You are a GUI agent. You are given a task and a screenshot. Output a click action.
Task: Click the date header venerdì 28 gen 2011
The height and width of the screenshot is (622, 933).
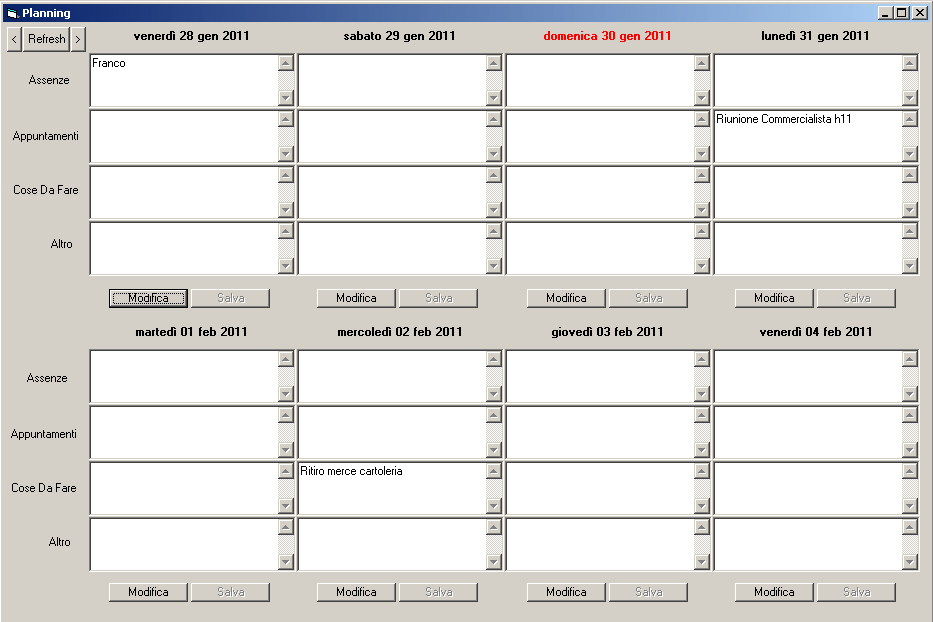192,36
